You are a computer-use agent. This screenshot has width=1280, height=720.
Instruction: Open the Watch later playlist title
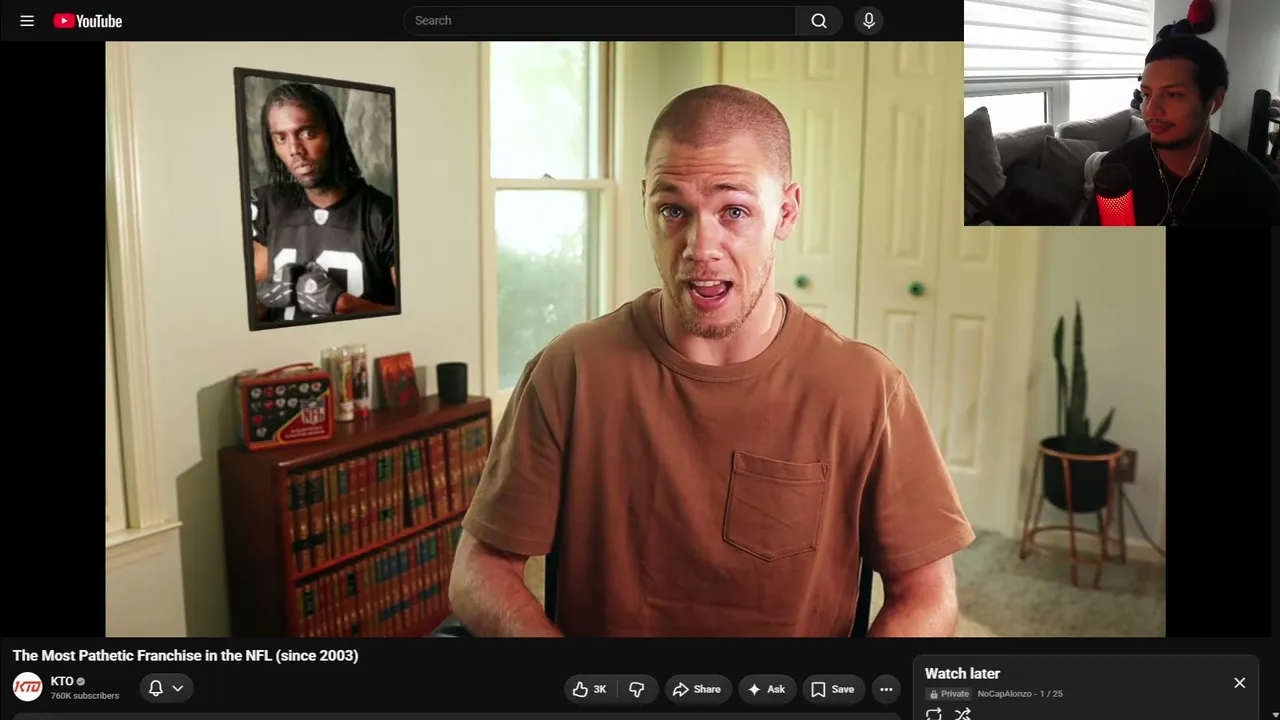(962, 674)
